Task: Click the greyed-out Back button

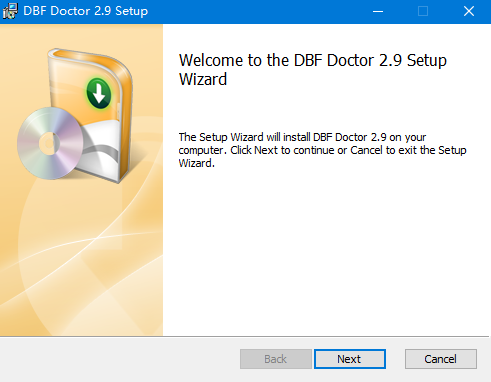Action: [x=276, y=359]
